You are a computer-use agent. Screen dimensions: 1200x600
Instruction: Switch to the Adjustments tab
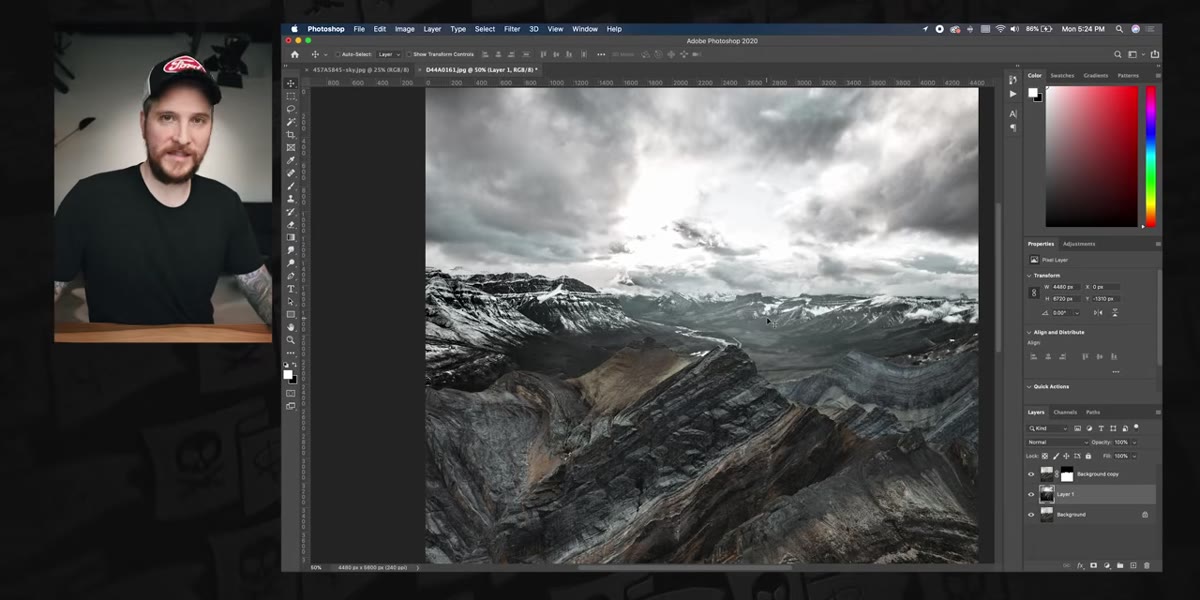coord(1079,244)
